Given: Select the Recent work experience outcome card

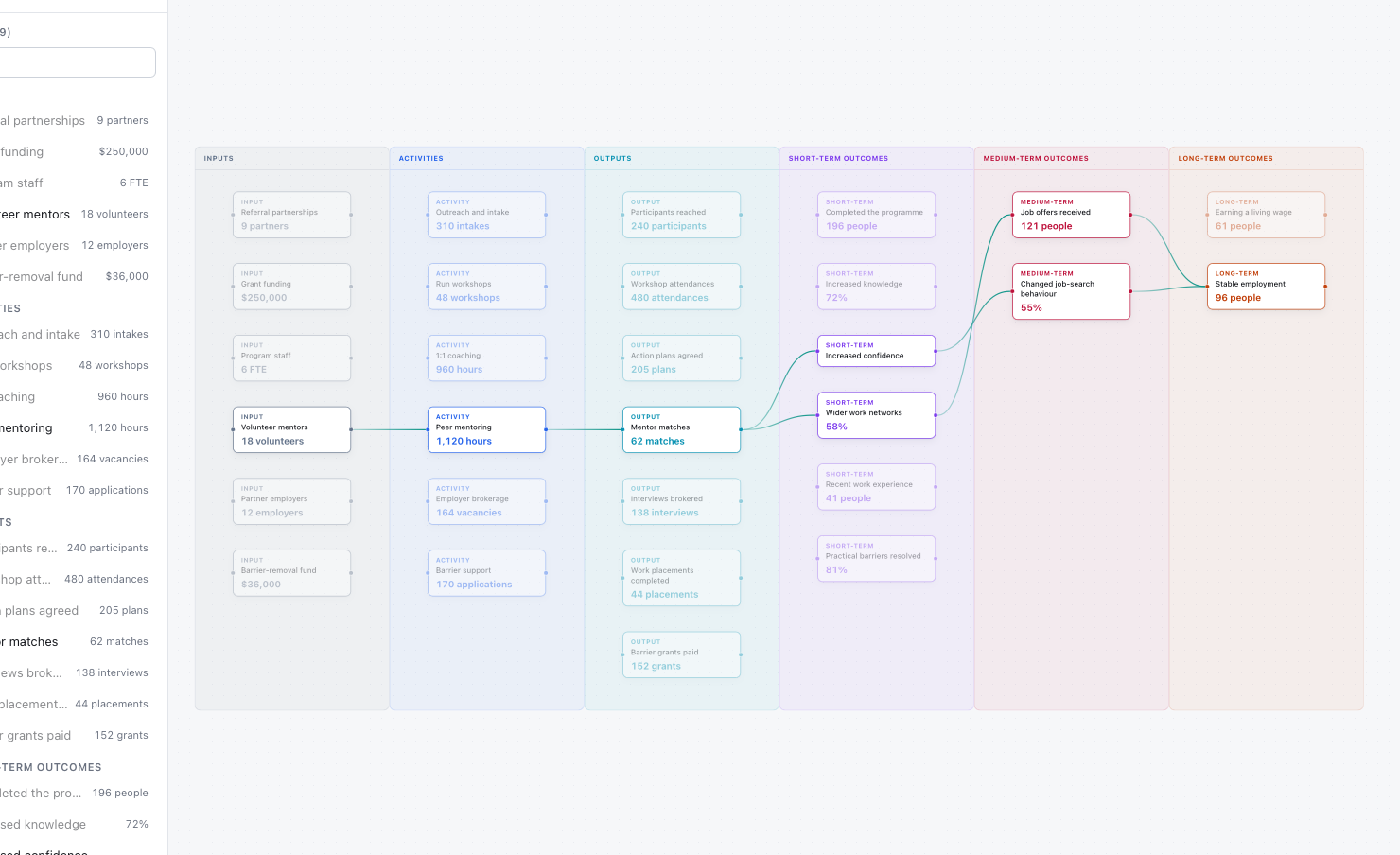Looking at the screenshot, I should click(876, 487).
